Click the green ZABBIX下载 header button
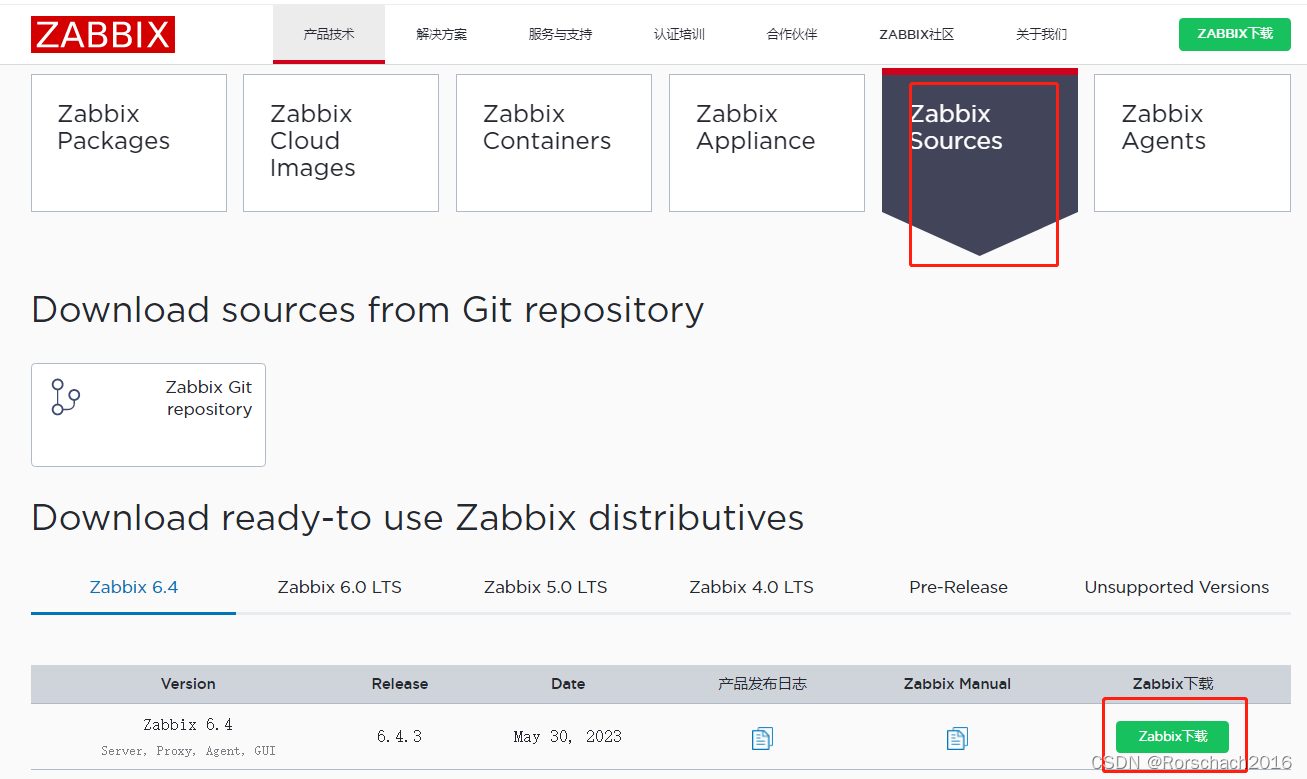The image size is (1307, 779). (x=1235, y=34)
